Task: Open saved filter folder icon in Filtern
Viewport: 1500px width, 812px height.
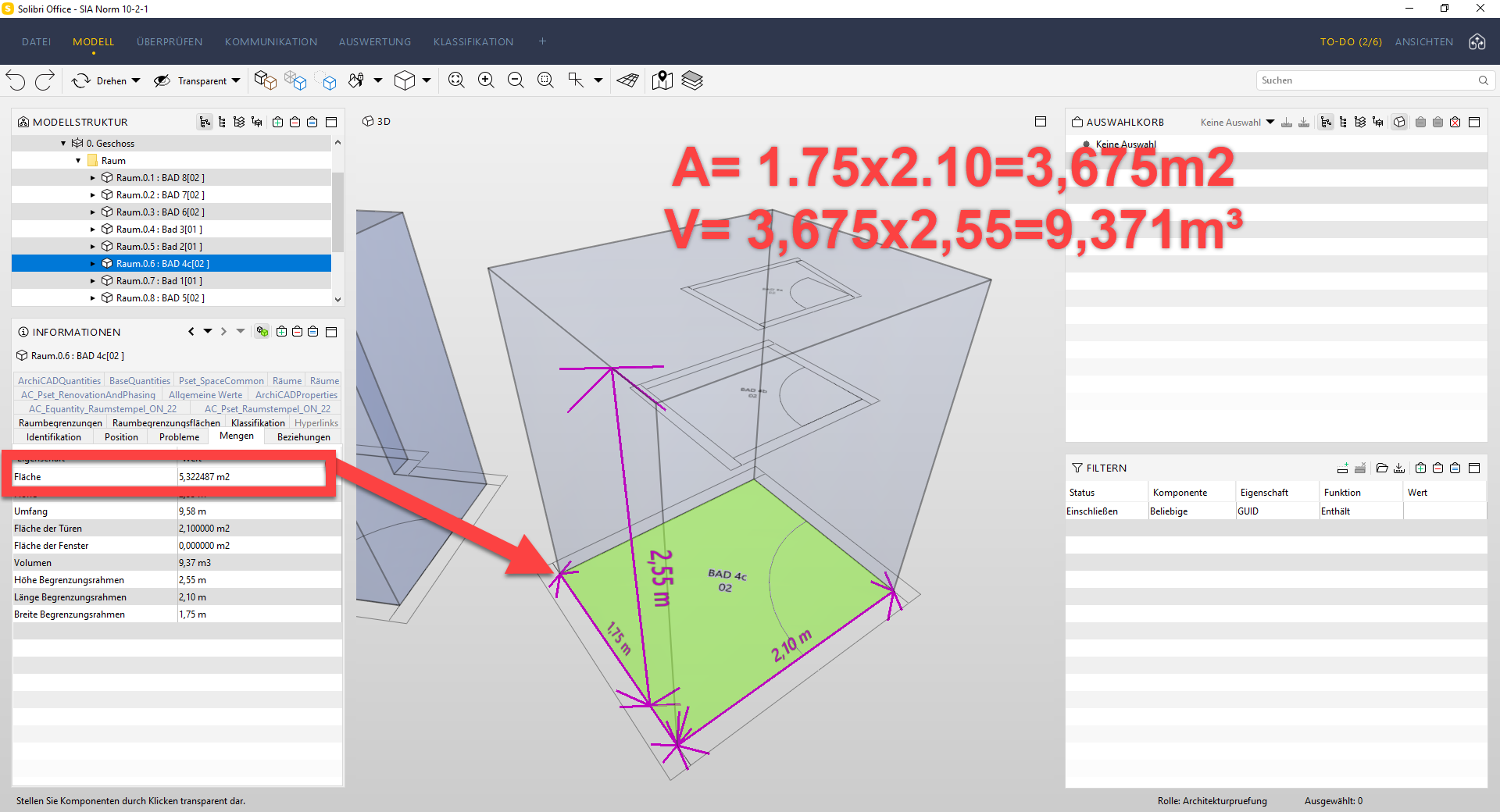Action: click(1382, 468)
